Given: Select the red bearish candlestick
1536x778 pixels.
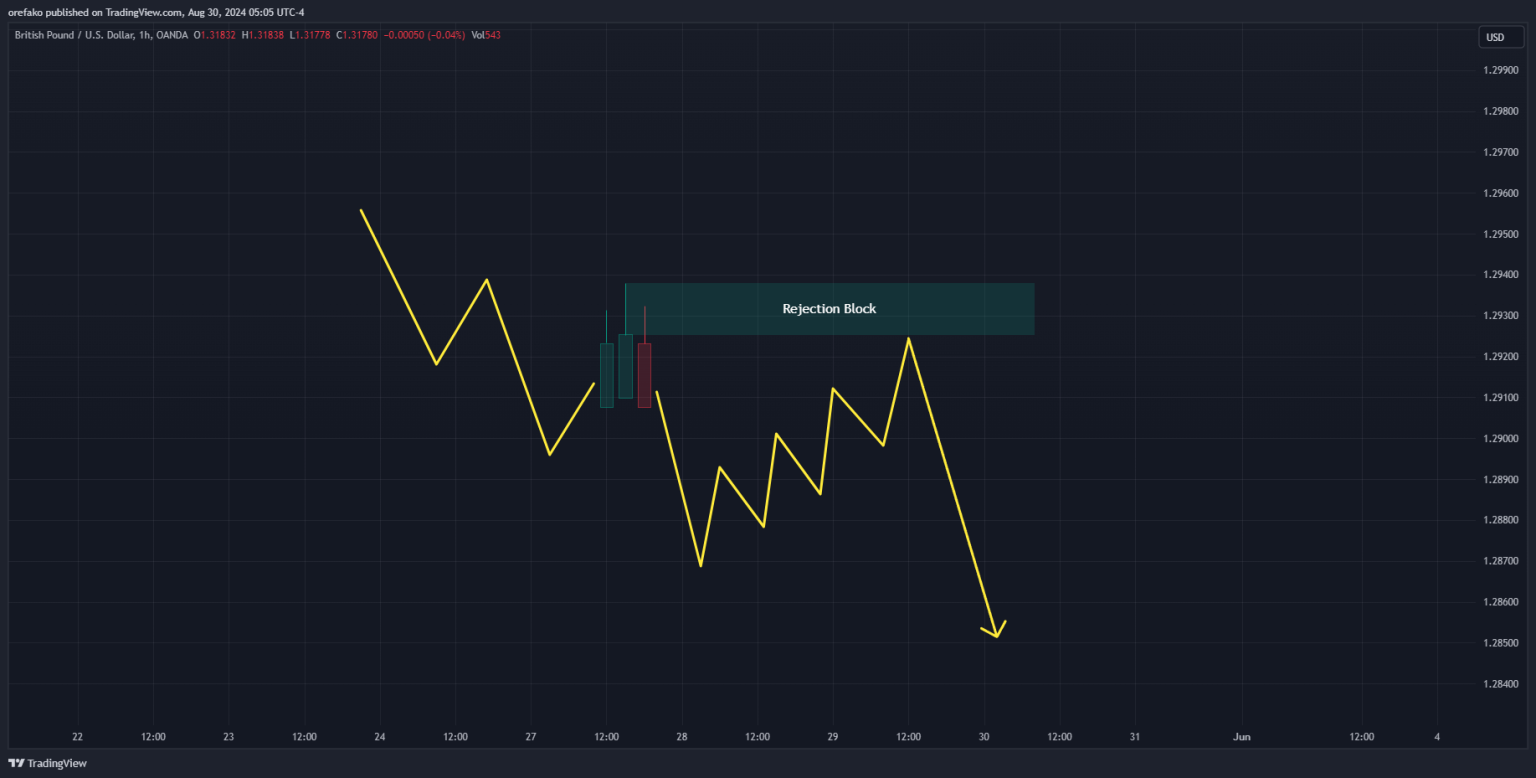Looking at the screenshot, I should coord(644,375).
